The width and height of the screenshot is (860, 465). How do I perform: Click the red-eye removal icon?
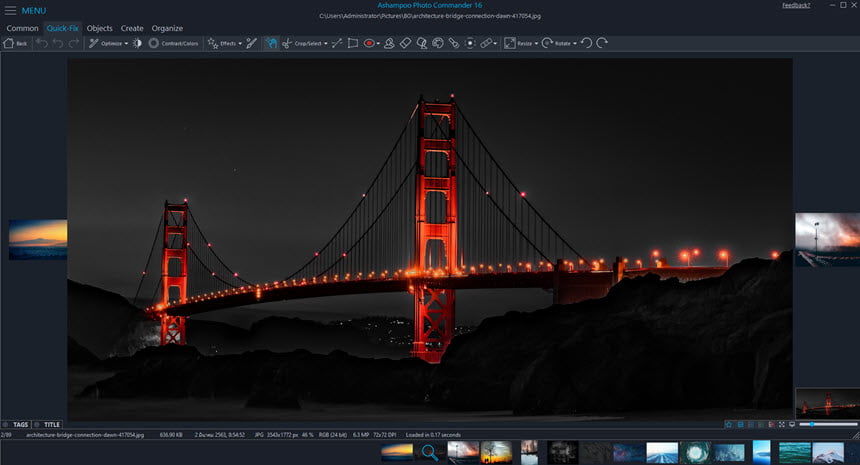pos(369,43)
